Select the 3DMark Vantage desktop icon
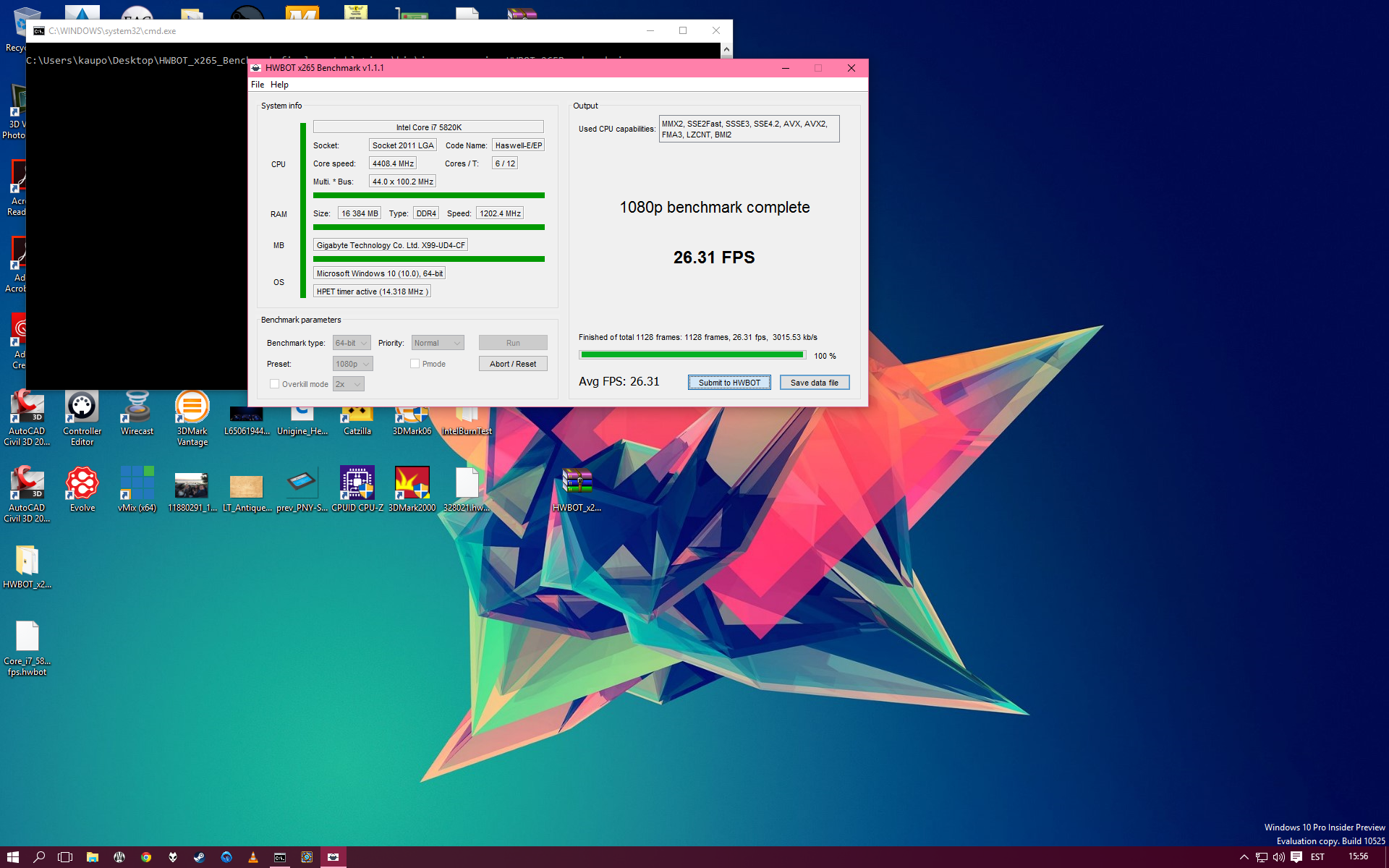Screen dimensions: 1389x868 click(x=192, y=418)
